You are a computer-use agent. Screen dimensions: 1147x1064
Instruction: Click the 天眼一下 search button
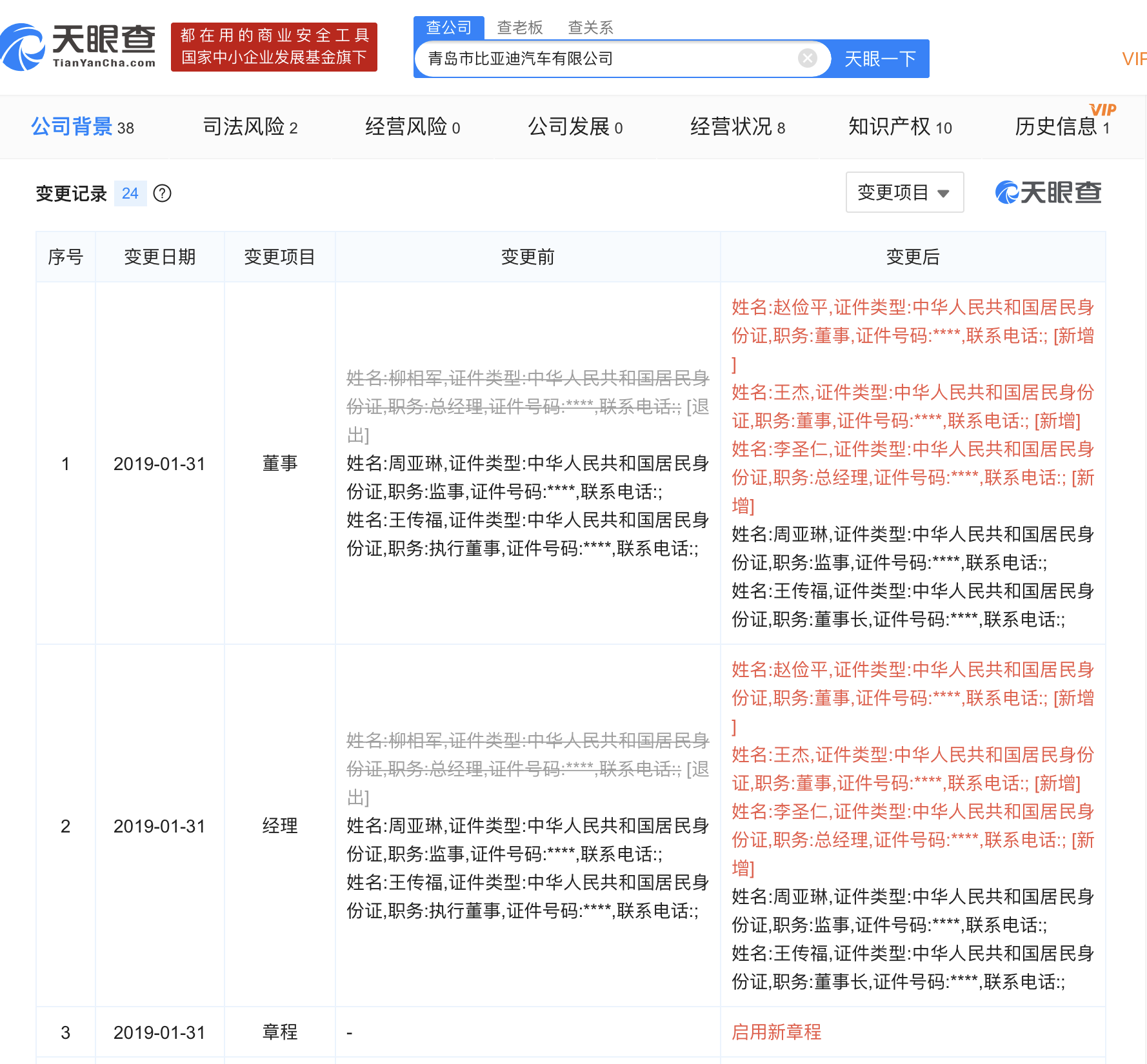coord(880,59)
